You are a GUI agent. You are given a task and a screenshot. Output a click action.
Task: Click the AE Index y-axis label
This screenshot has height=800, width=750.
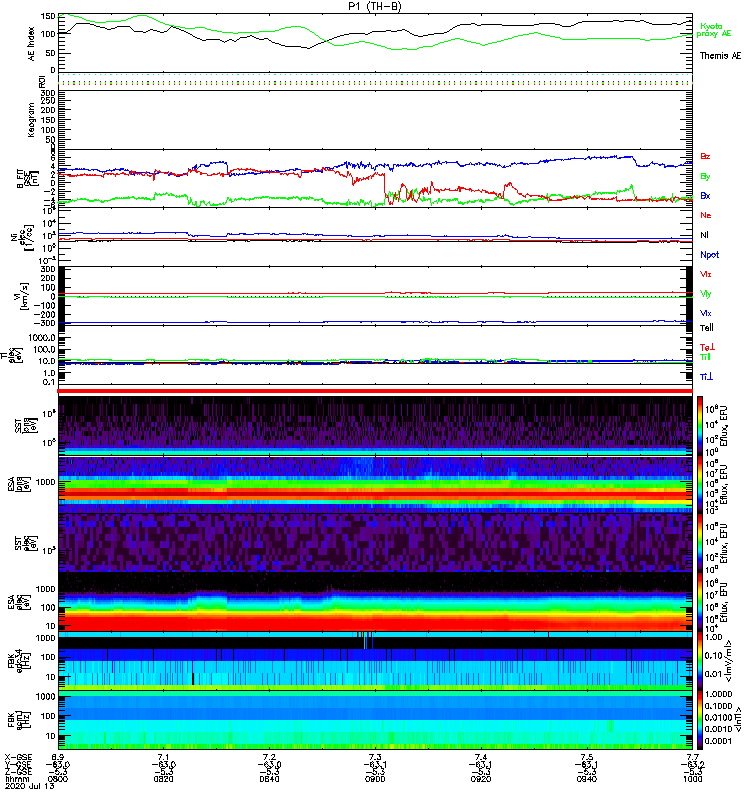tap(32, 44)
